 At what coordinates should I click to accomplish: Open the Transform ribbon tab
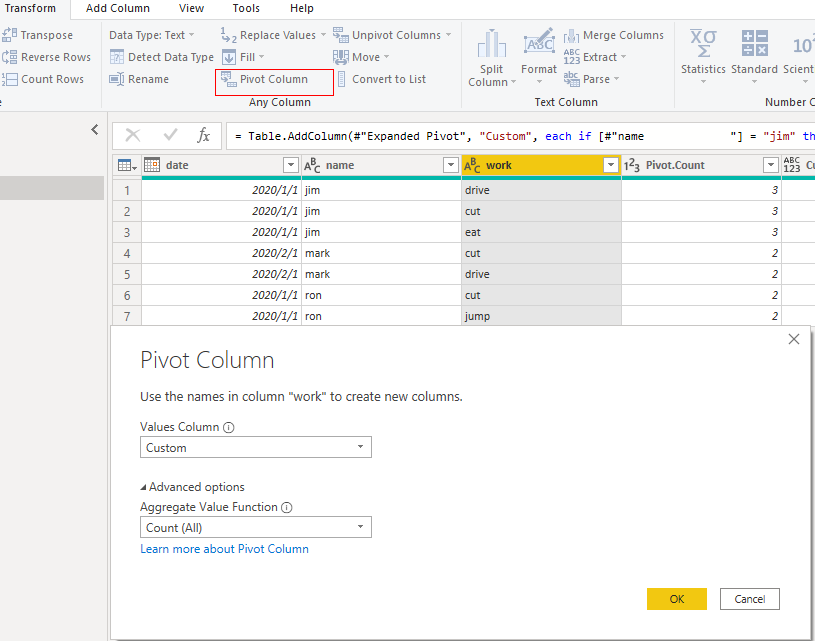pos(30,8)
